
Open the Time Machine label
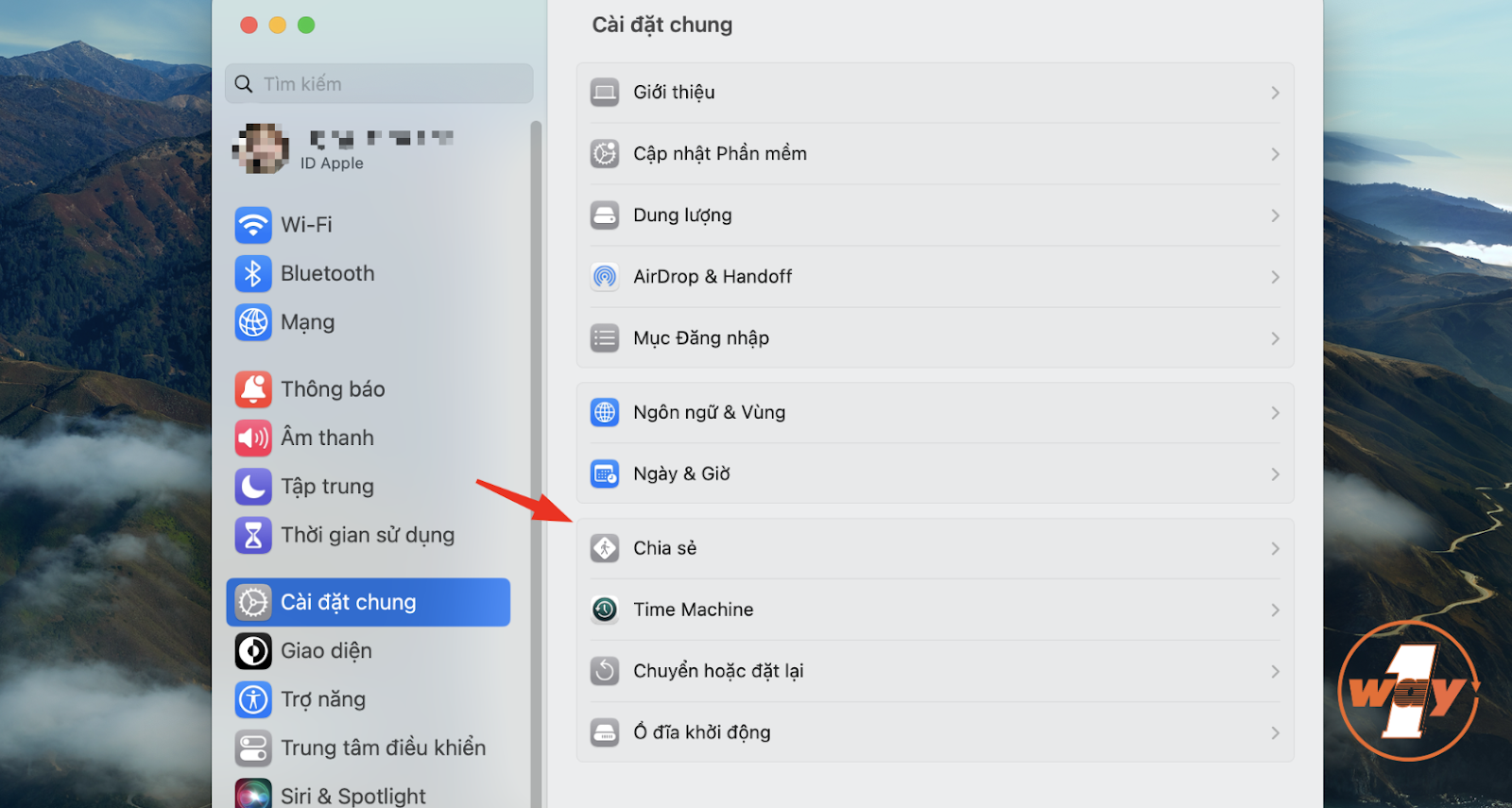pyautogui.click(x=694, y=610)
